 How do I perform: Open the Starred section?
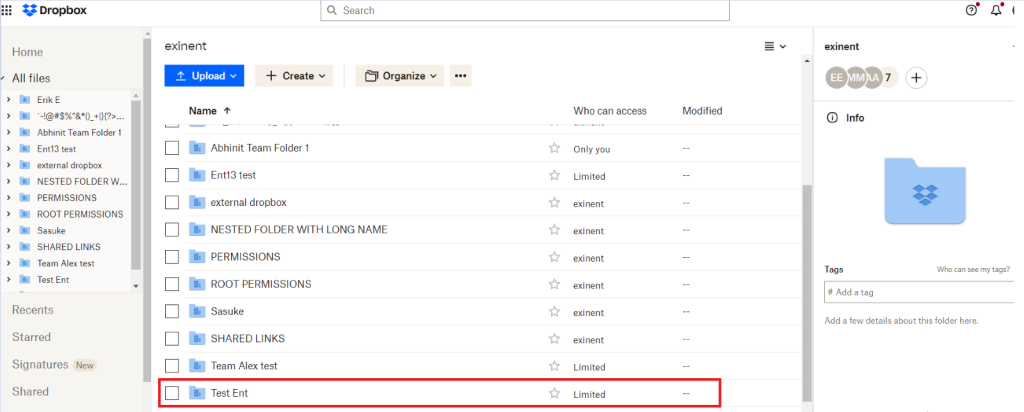[x=31, y=337]
